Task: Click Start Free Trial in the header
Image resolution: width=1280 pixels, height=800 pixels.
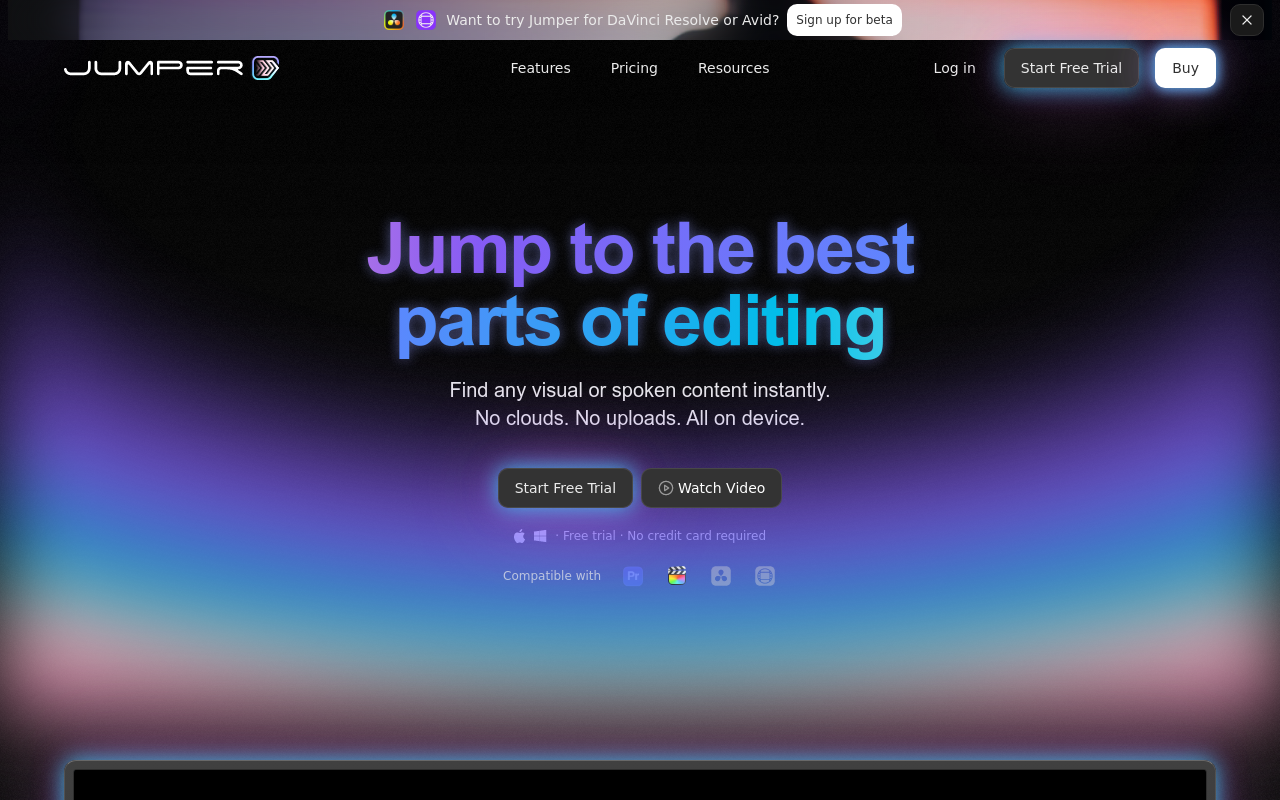Action: tap(1071, 68)
